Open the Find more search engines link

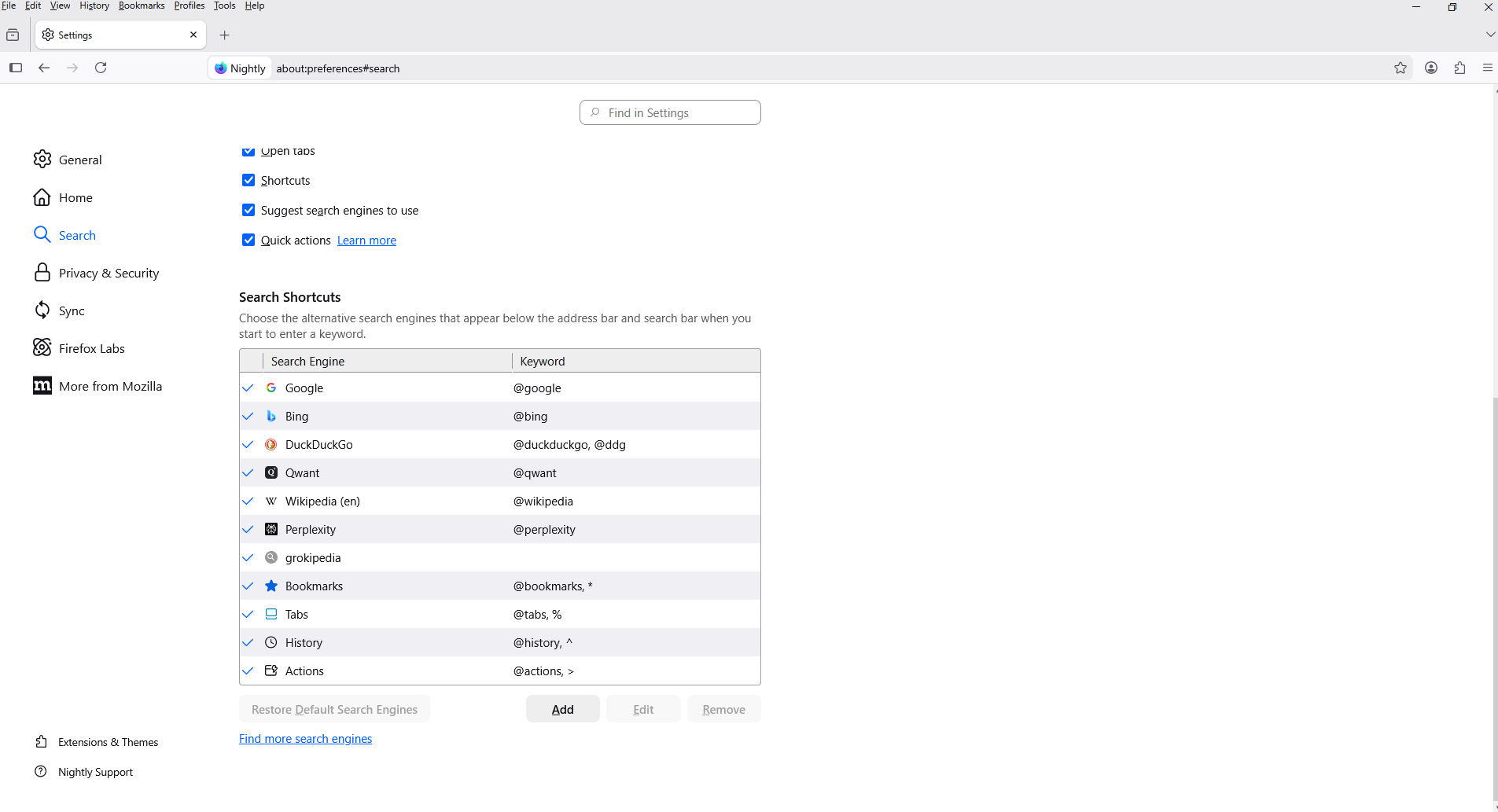[305, 739]
